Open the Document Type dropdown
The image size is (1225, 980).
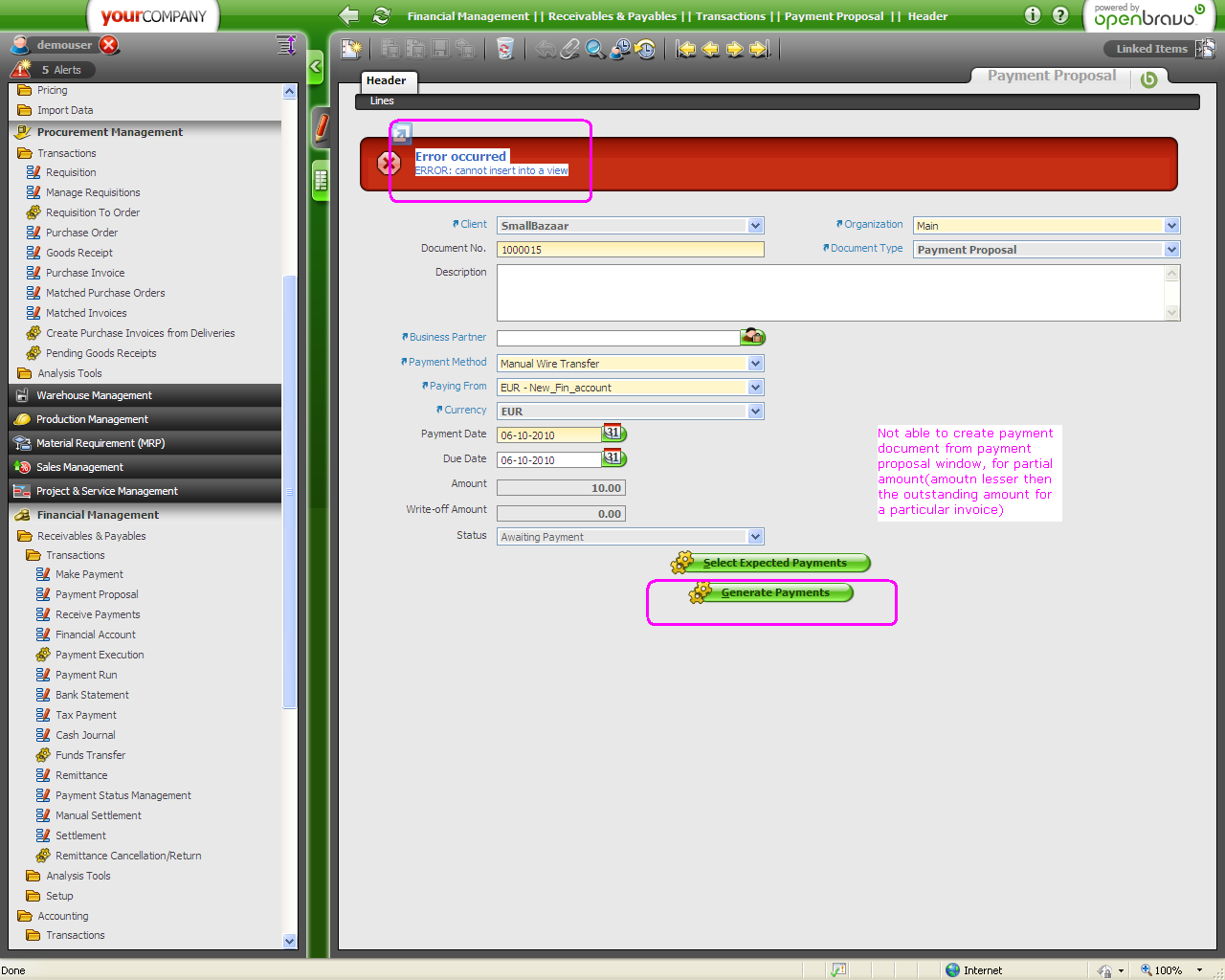point(1172,250)
